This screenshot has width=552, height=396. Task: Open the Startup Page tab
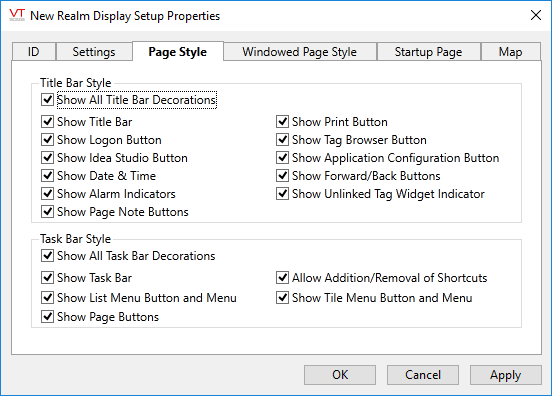click(428, 52)
